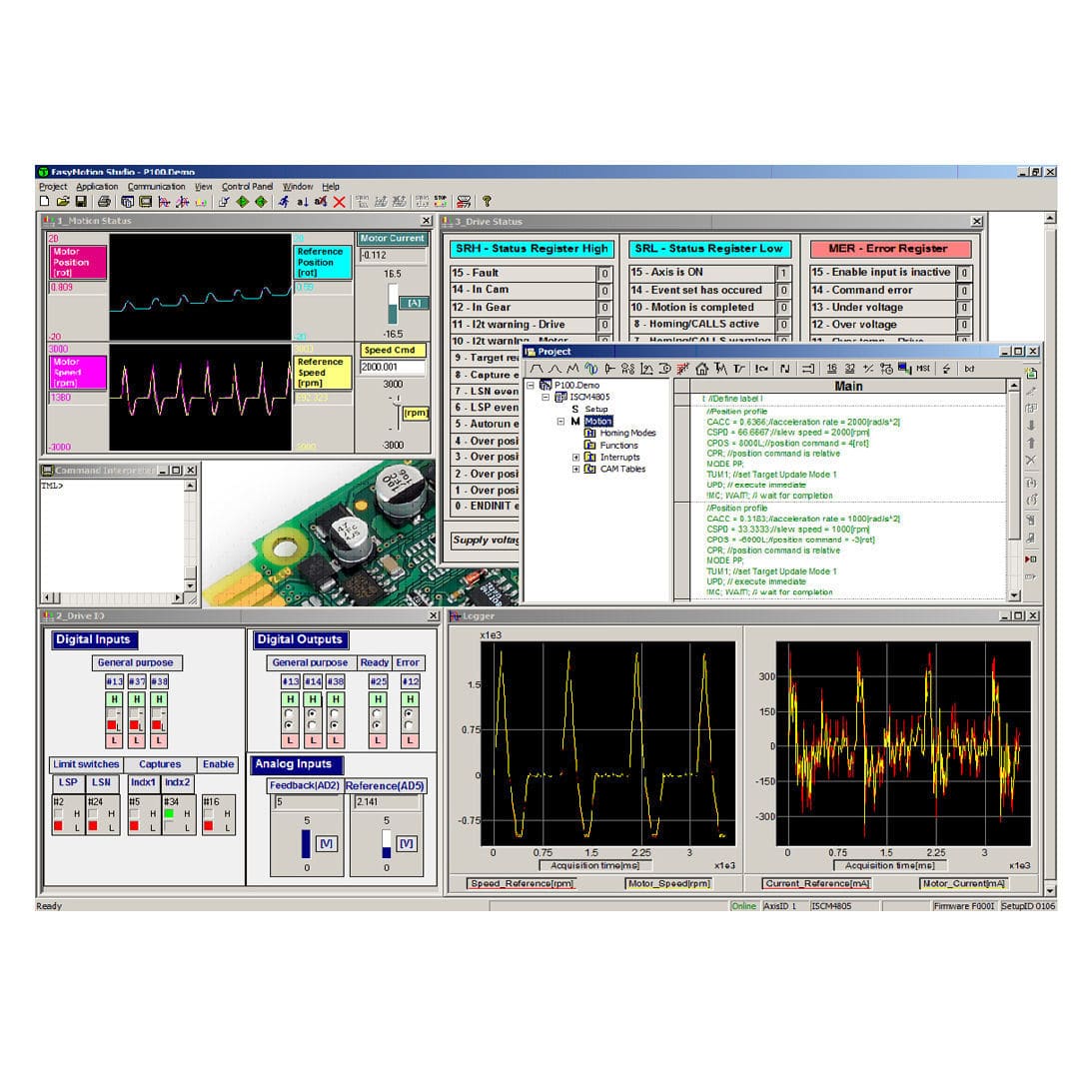Save the project using the disk icon
1092x1092 pixels.
click(x=81, y=201)
